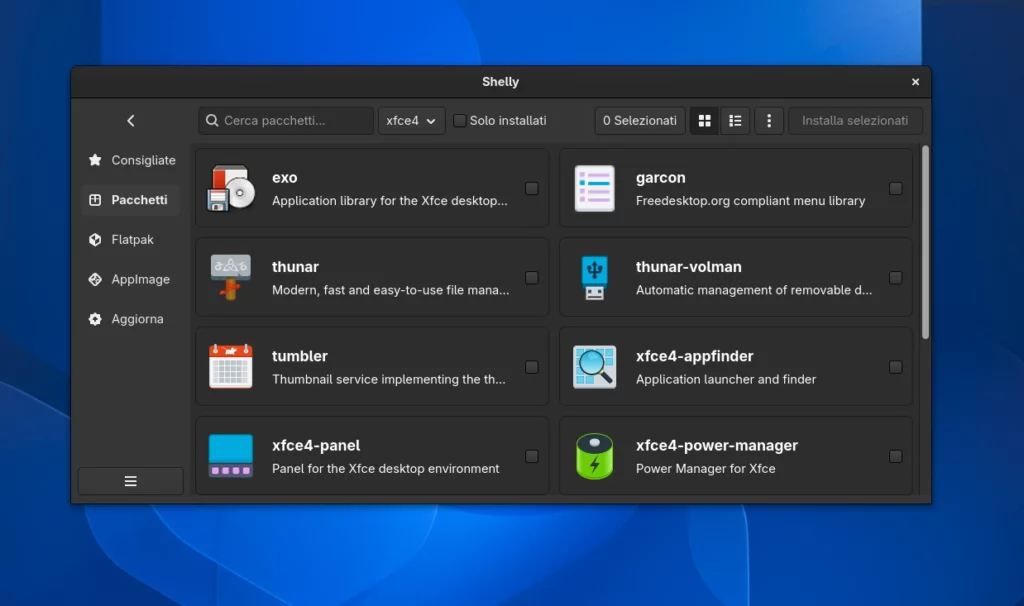Mark the xfce4-panel package checkbox

tap(532, 456)
